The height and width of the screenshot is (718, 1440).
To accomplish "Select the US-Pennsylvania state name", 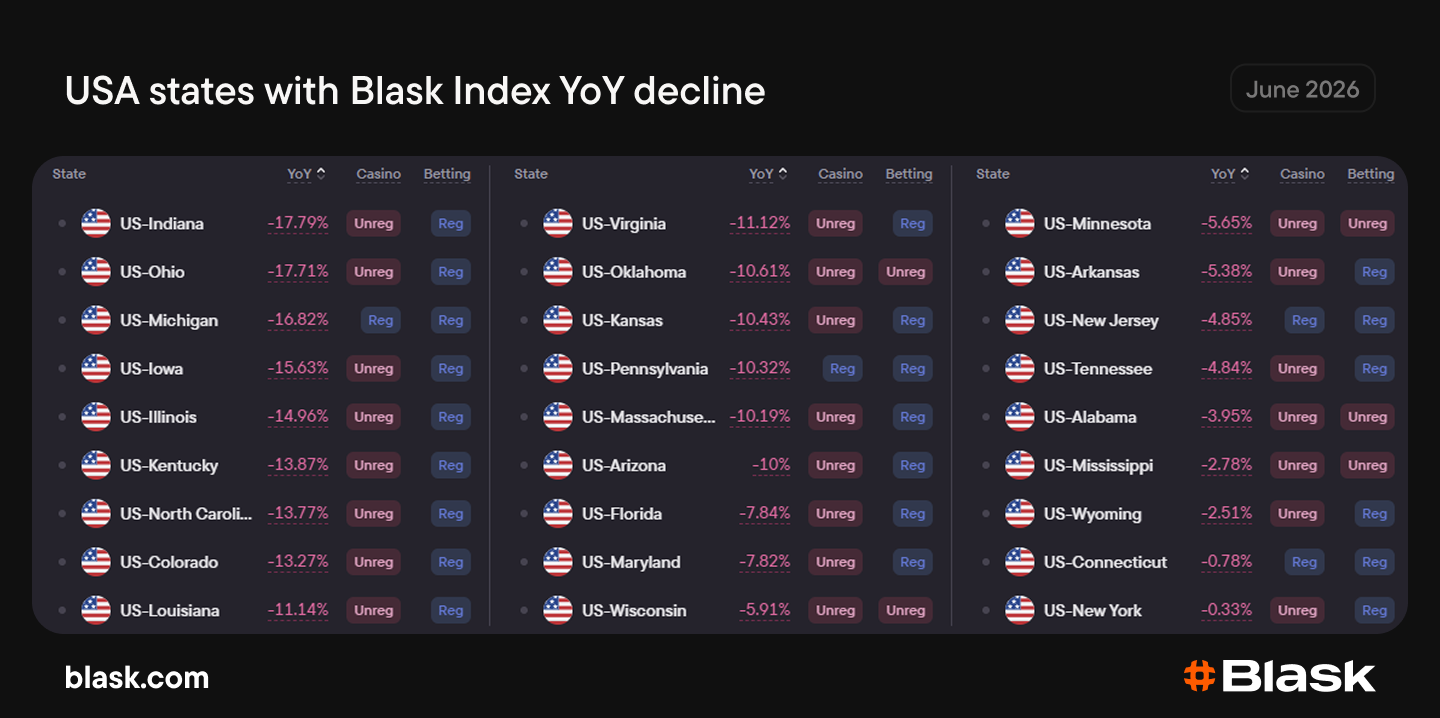I will [645, 369].
